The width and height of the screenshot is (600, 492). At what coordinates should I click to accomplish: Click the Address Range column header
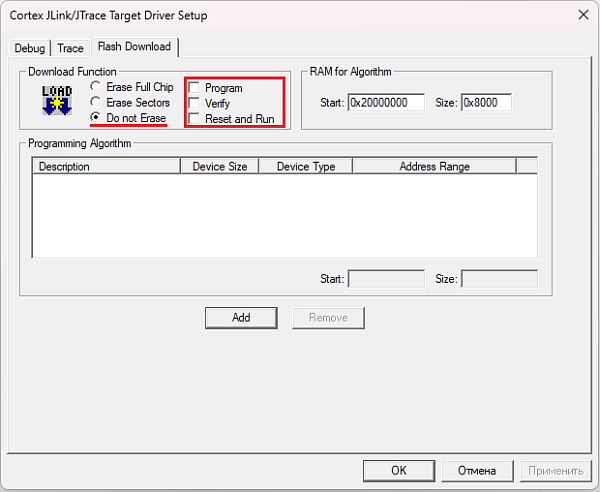coord(434,166)
